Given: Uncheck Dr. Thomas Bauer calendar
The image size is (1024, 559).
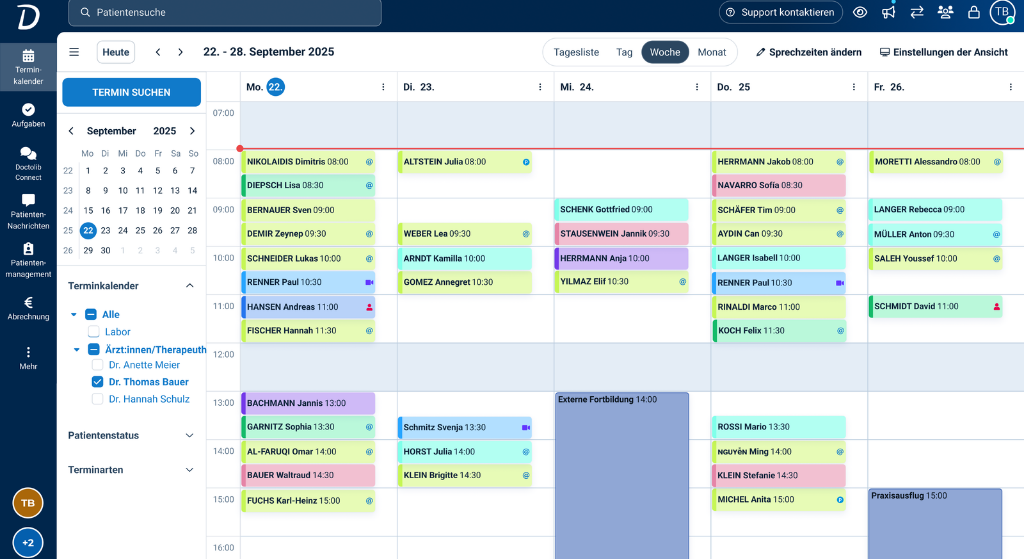Looking at the screenshot, I should click(x=98, y=382).
